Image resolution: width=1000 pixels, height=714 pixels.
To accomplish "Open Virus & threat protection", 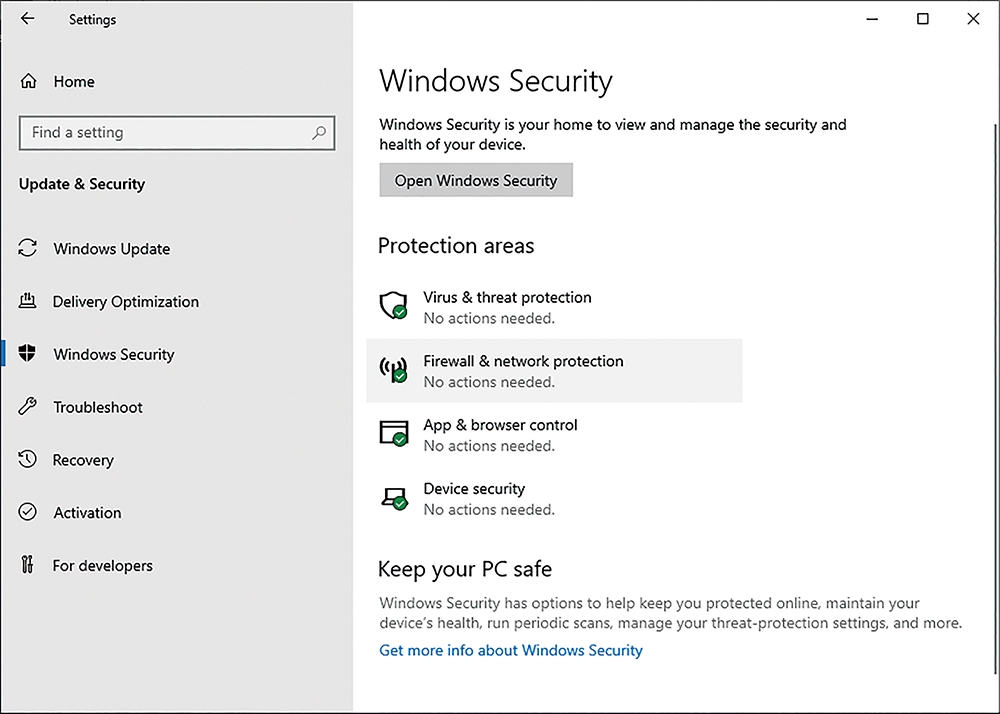I will [554, 307].
